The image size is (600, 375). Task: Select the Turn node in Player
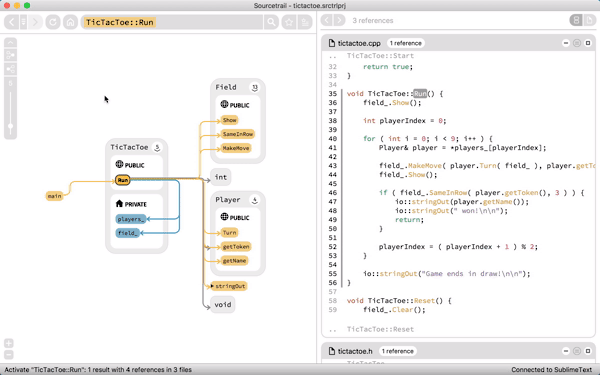pyautogui.click(x=230, y=233)
